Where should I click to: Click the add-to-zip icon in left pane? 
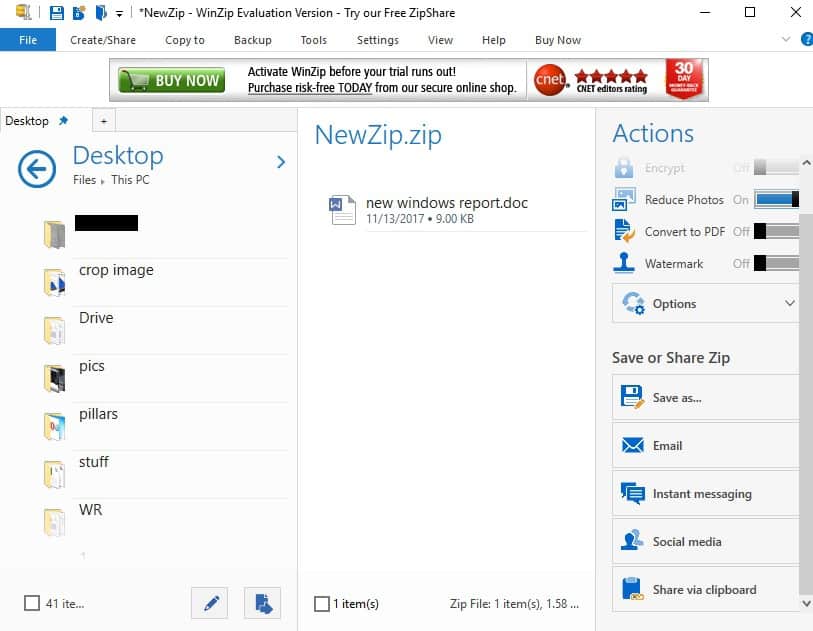(x=262, y=603)
